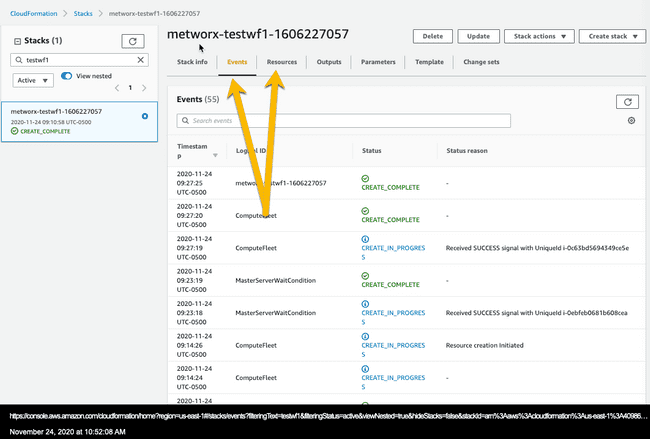Open the CloudFormation breadcrumb link

click(34, 14)
